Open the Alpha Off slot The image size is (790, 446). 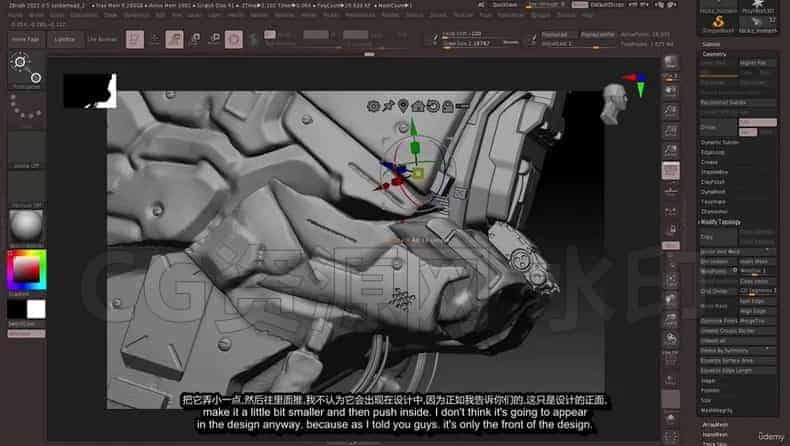click(26, 150)
